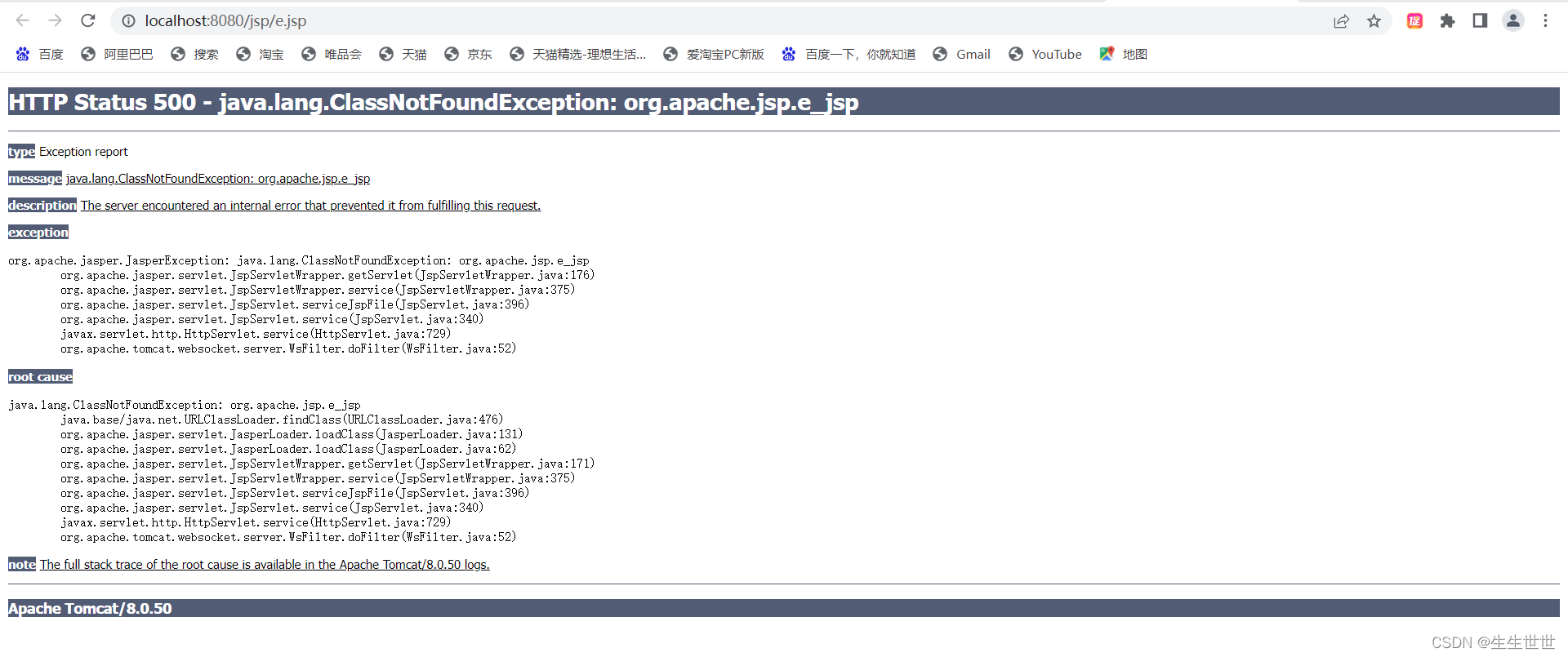Open the 爱淘宝PC新版 bookmark
Screen dimensions: 1568x657
[x=714, y=54]
